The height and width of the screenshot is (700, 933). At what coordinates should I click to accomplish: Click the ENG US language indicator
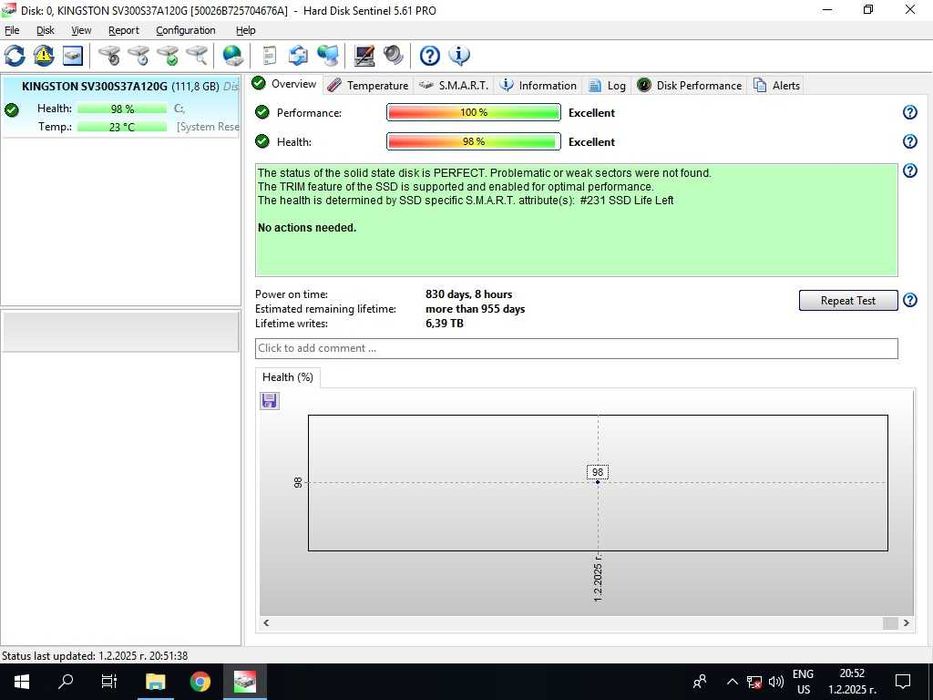[x=803, y=682]
